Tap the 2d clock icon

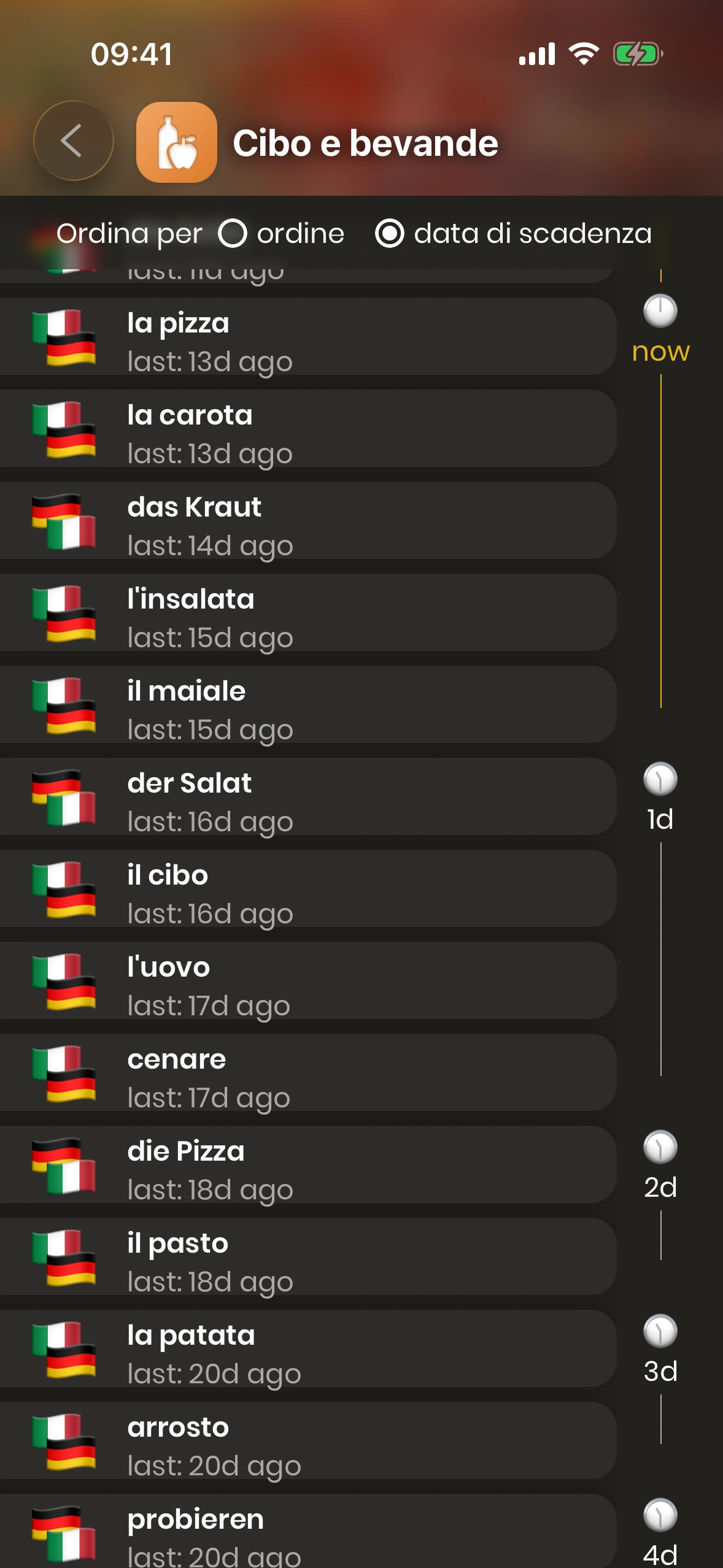click(x=660, y=1147)
